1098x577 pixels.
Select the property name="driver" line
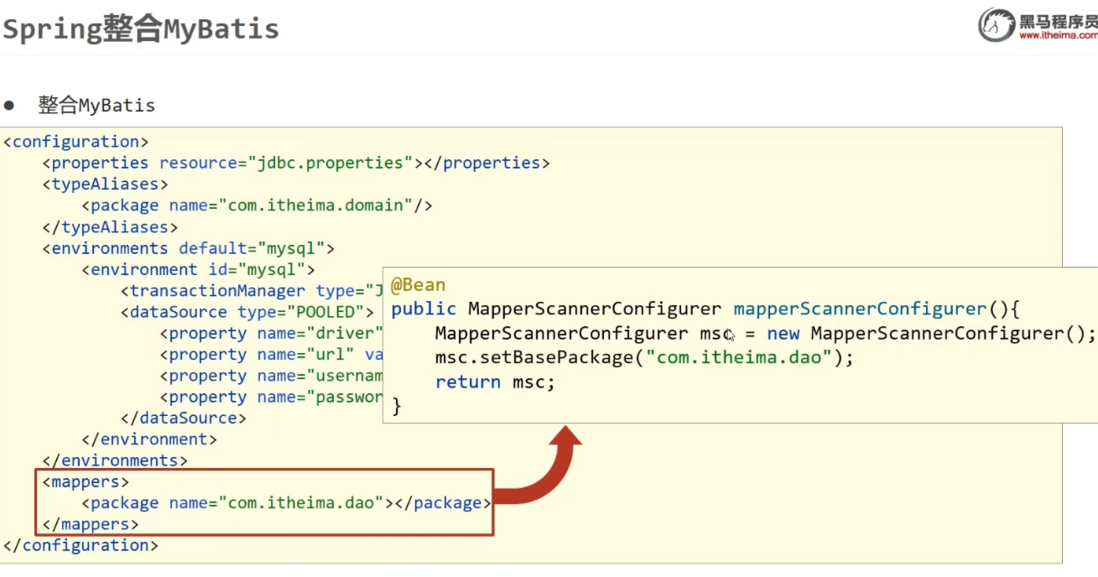tap(271, 333)
